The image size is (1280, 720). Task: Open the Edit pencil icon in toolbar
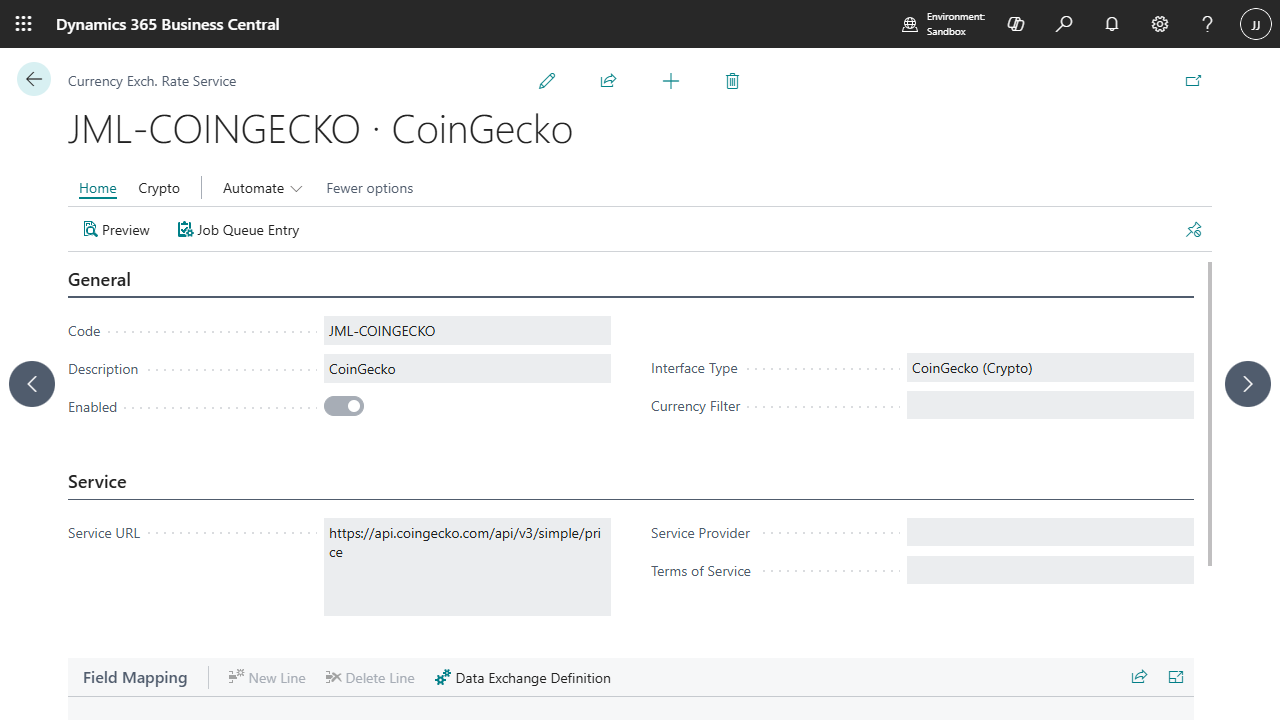(547, 81)
